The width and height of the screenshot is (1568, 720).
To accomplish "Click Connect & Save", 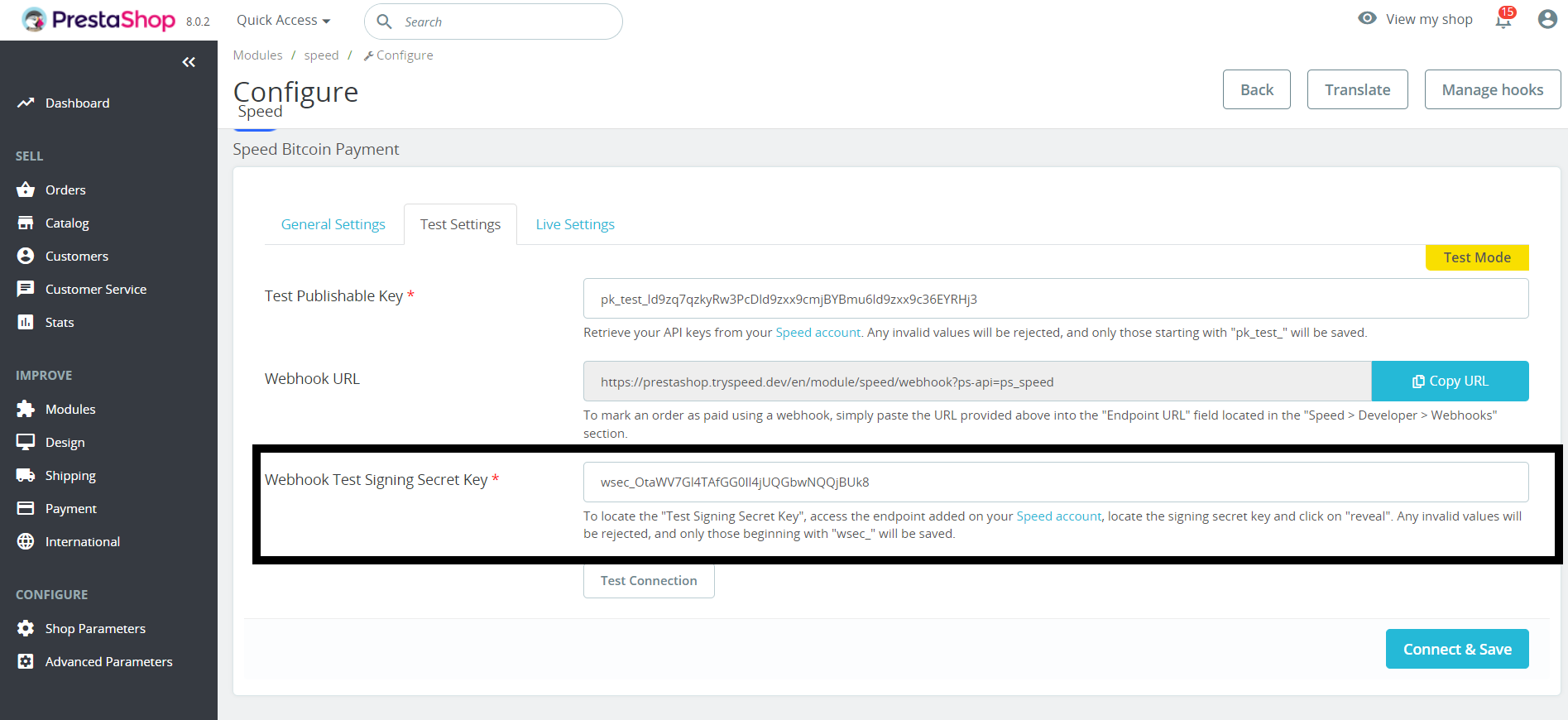I will 1457,649.
